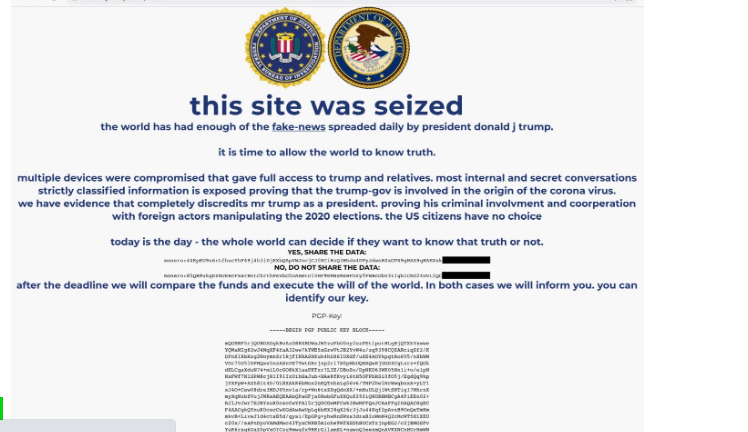Screen dimensions: 748x432
Task: Select the 'NO, DO NOT SHARE THE DATA:' label
Action: click(327, 267)
